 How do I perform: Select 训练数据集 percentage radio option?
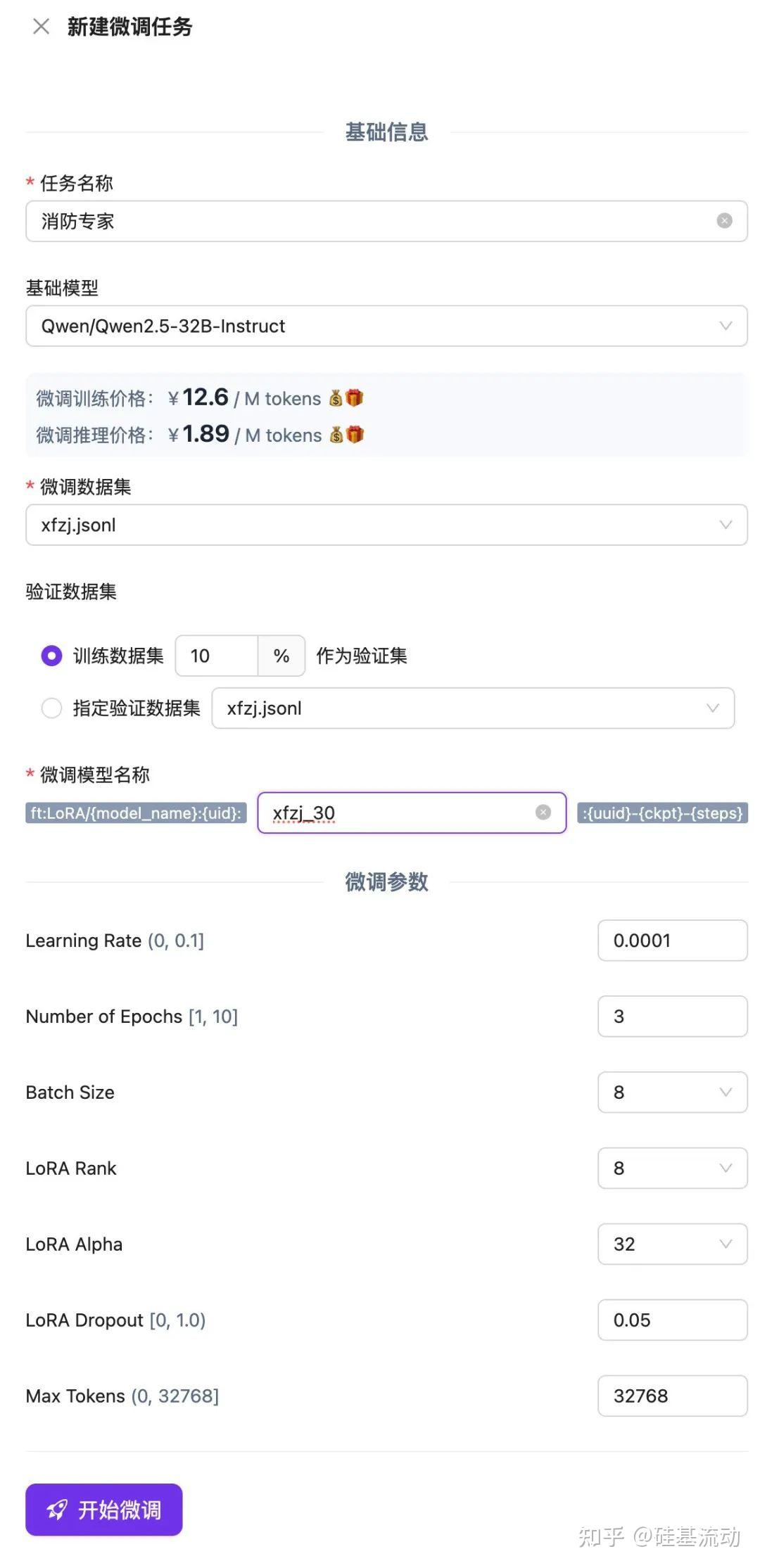[x=51, y=656]
